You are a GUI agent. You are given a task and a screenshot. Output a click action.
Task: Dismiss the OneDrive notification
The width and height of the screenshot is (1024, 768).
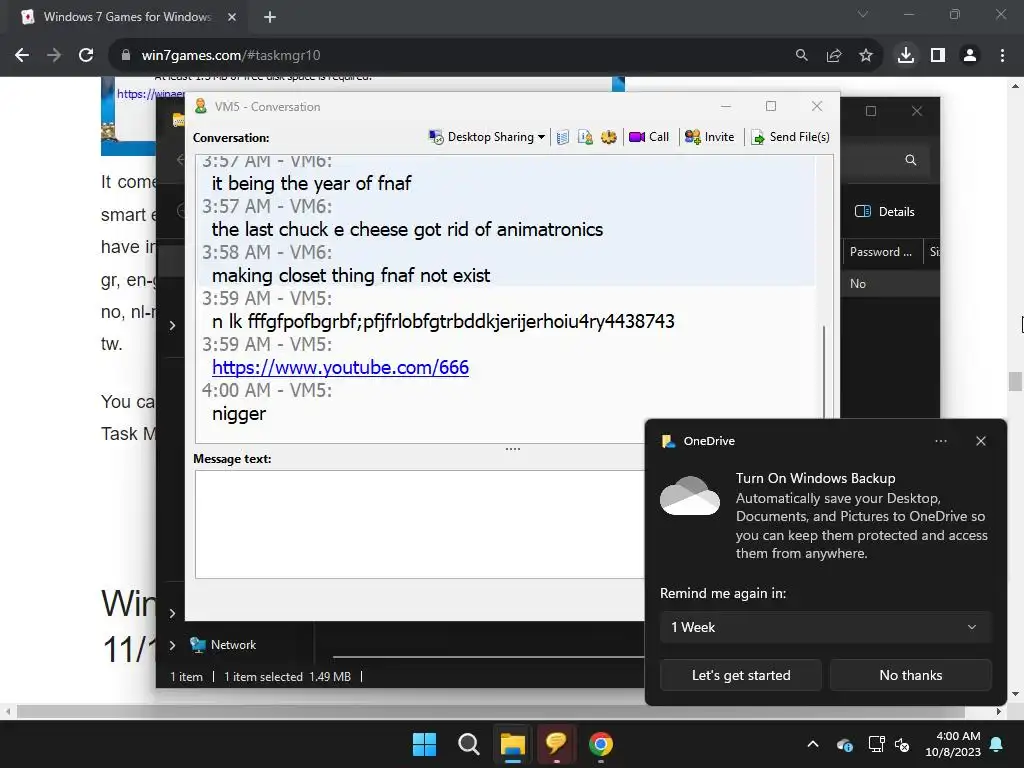point(981,441)
